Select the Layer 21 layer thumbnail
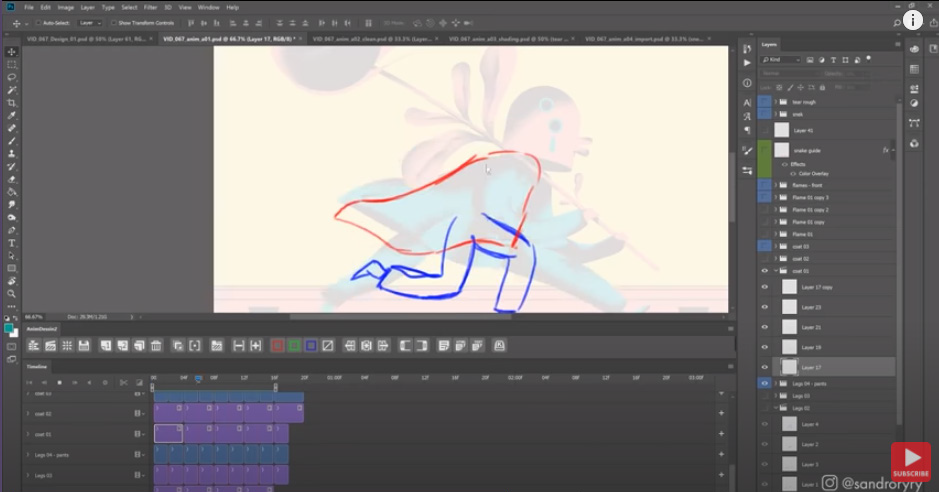This screenshot has height=492, width=939. [x=789, y=327]
